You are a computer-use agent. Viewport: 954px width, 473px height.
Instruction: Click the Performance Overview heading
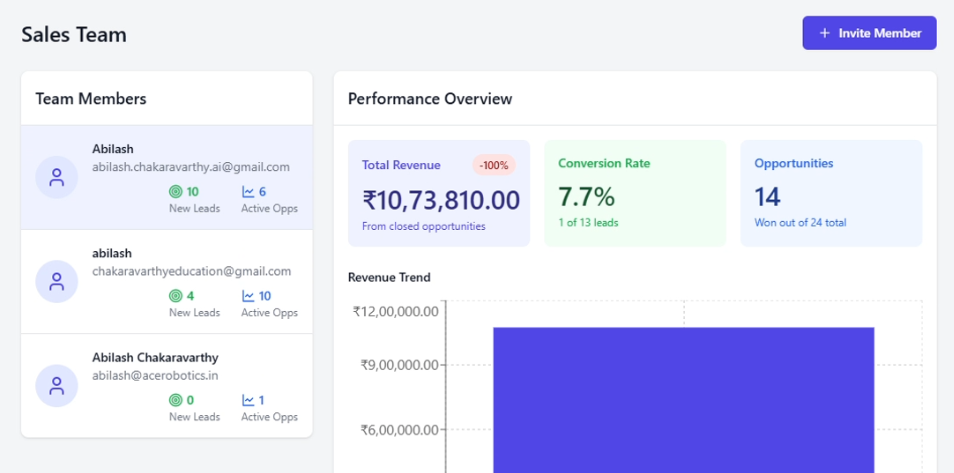(430, 99)
